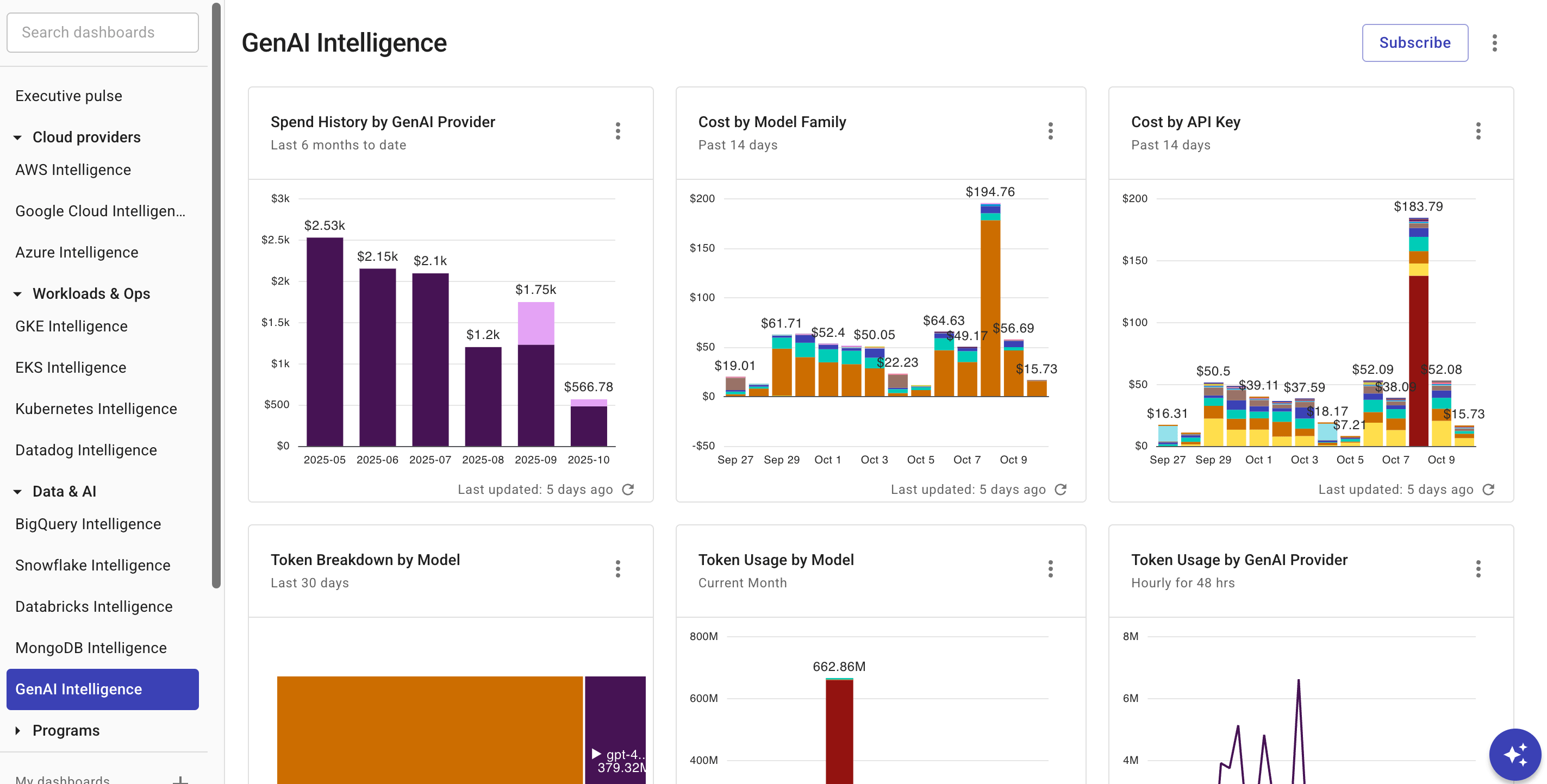The height and width of the screenshot is (784, 1547).
Task: Click the Subscribe button
Action: [x=1415, y=42]
